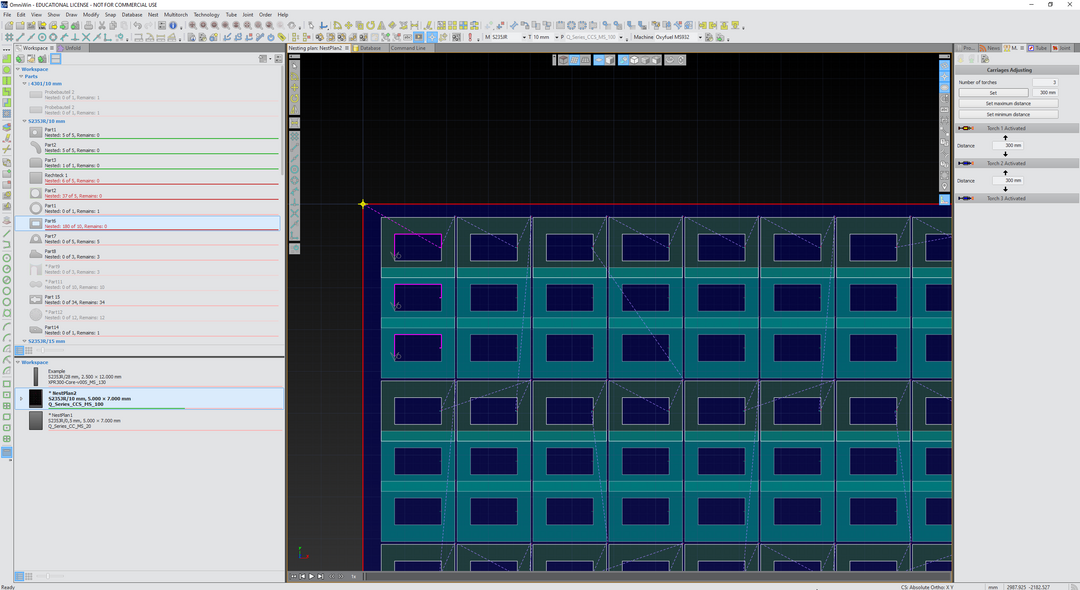This screenshot has height=590, width=1080.
Task: Click up arrow above Torch 1 distance
Action: [x=1005, y=138]
